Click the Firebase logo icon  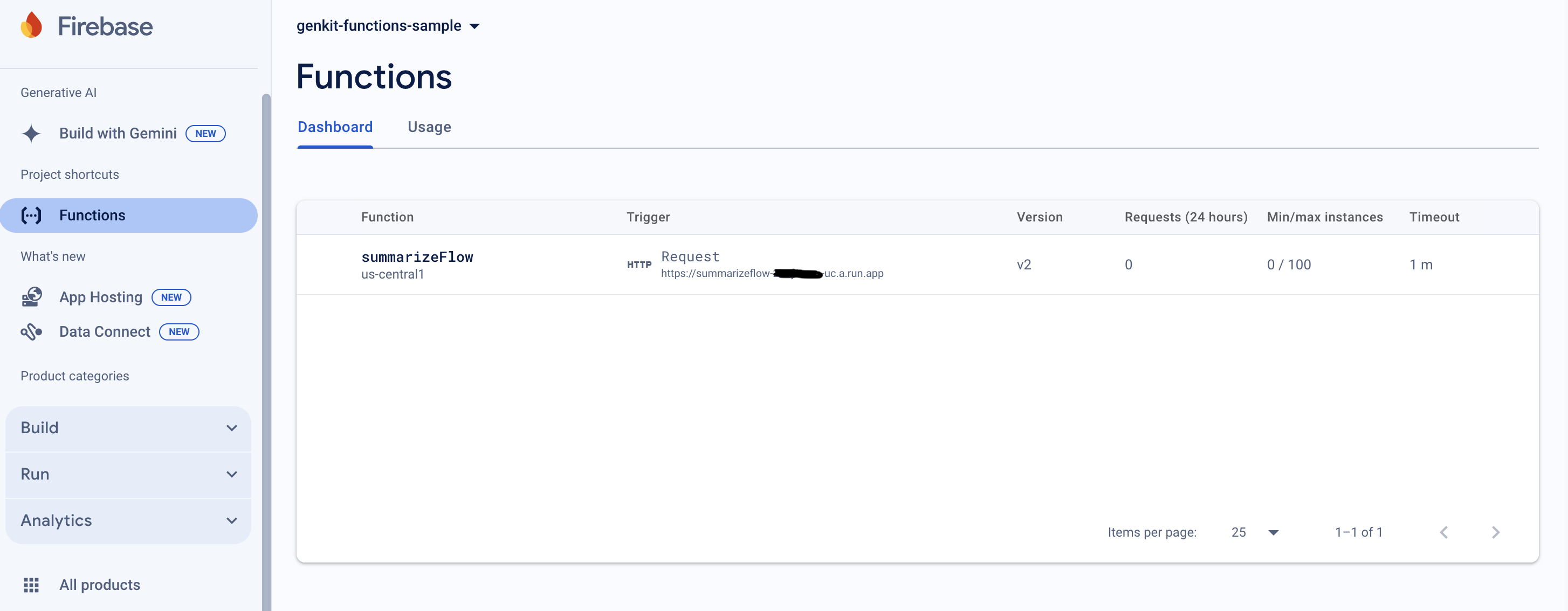pos(31,24)
